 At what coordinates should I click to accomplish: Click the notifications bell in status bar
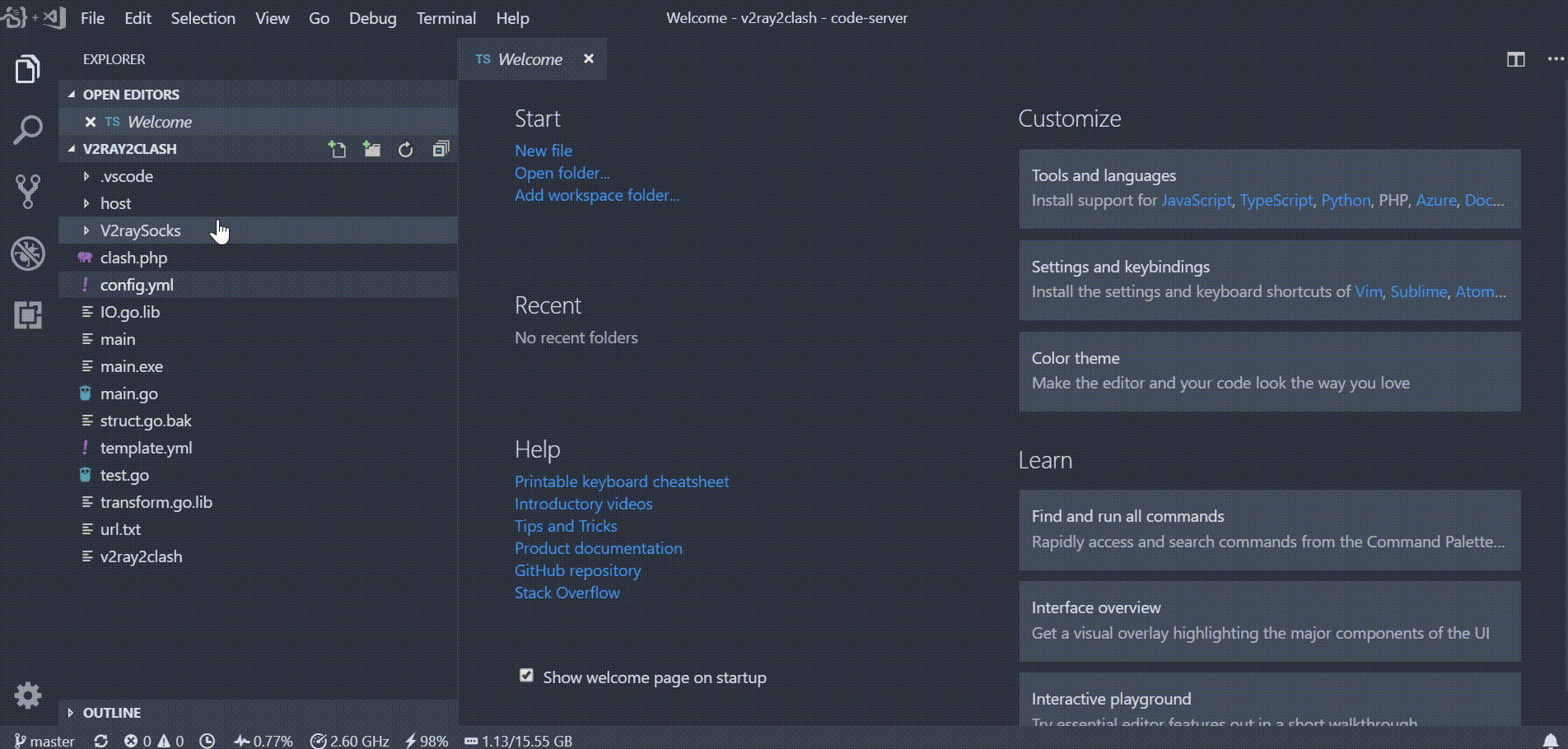tap(1550, 741)
